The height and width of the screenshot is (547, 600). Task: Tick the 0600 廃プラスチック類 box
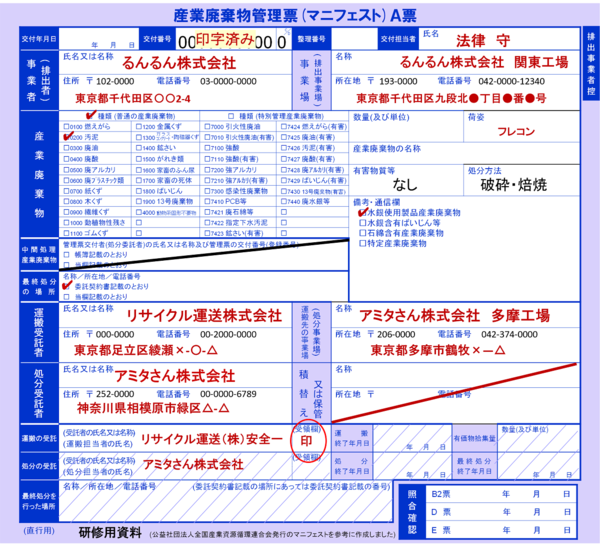[x=66, y=179]
